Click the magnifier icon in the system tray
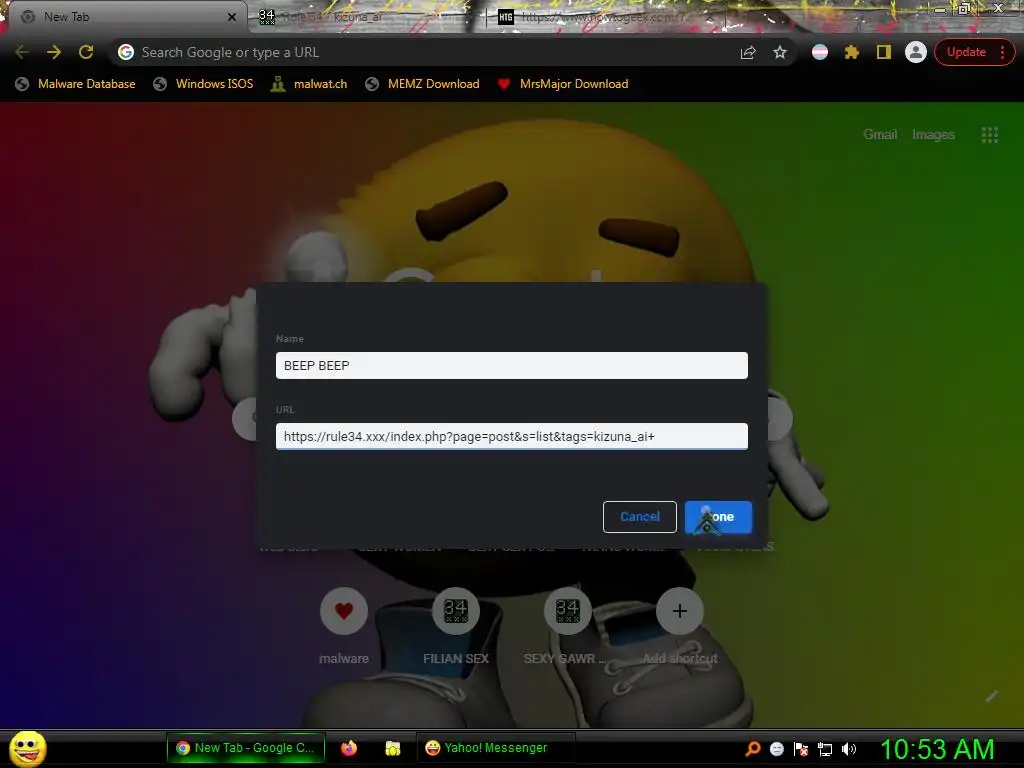This screenshot has width=1024, height=768. (753, 748)
